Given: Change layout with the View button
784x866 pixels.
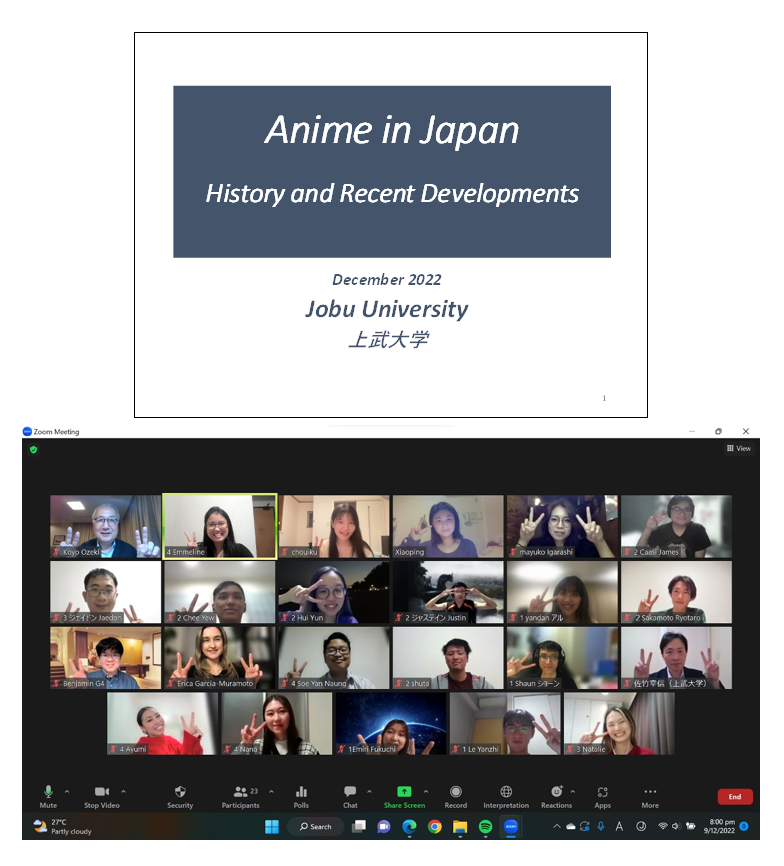Looking at the screenshot, I should pyautogui.click(x=739, y=449).
